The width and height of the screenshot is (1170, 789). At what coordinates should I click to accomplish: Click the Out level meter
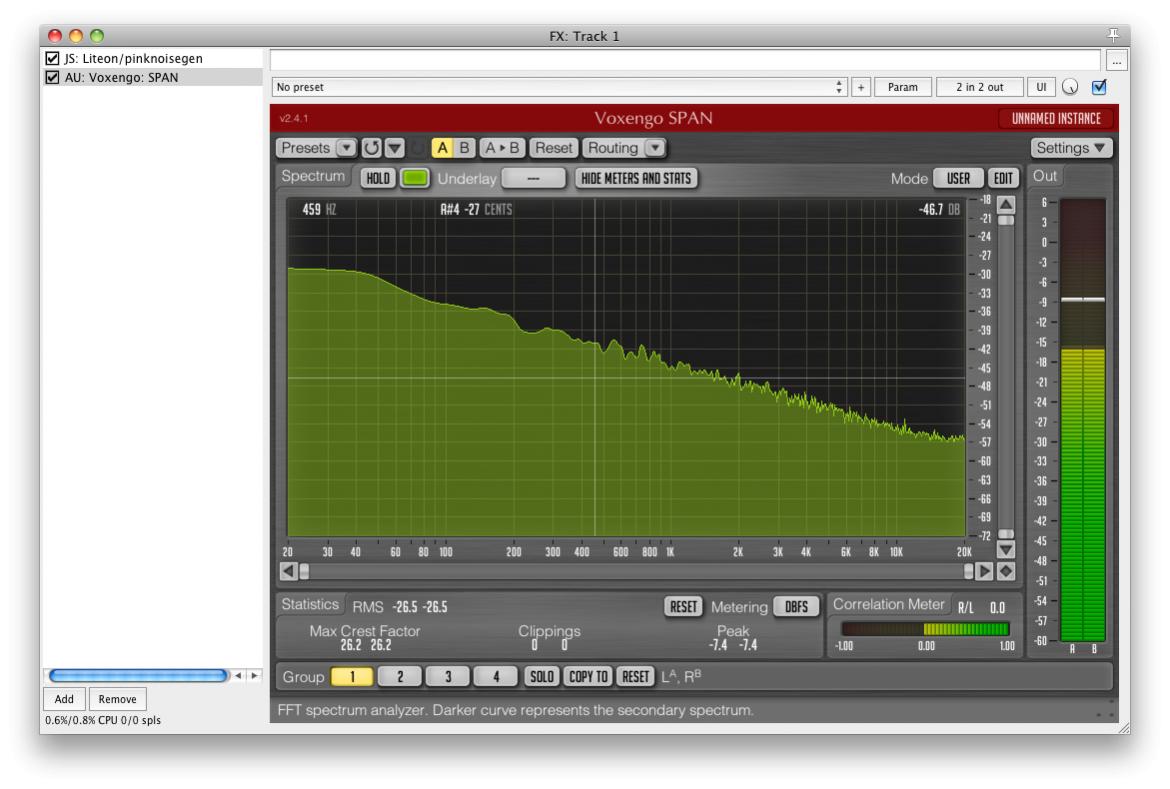coord(1083,420)
